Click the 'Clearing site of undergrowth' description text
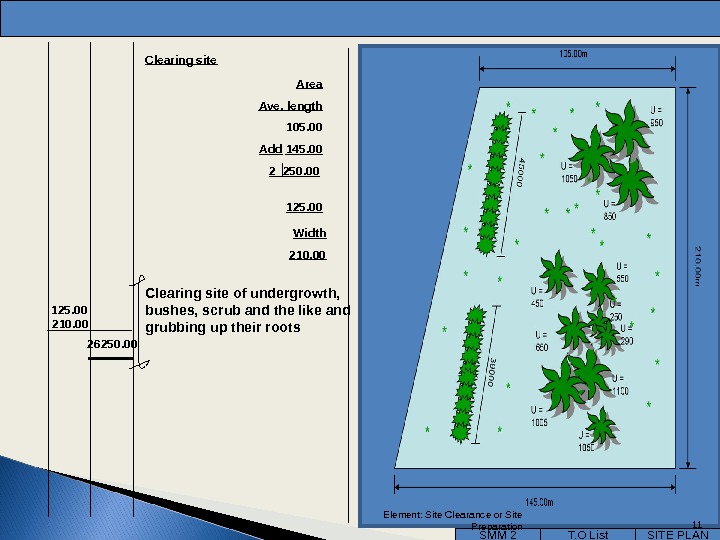720x540 pixels. 248,310
